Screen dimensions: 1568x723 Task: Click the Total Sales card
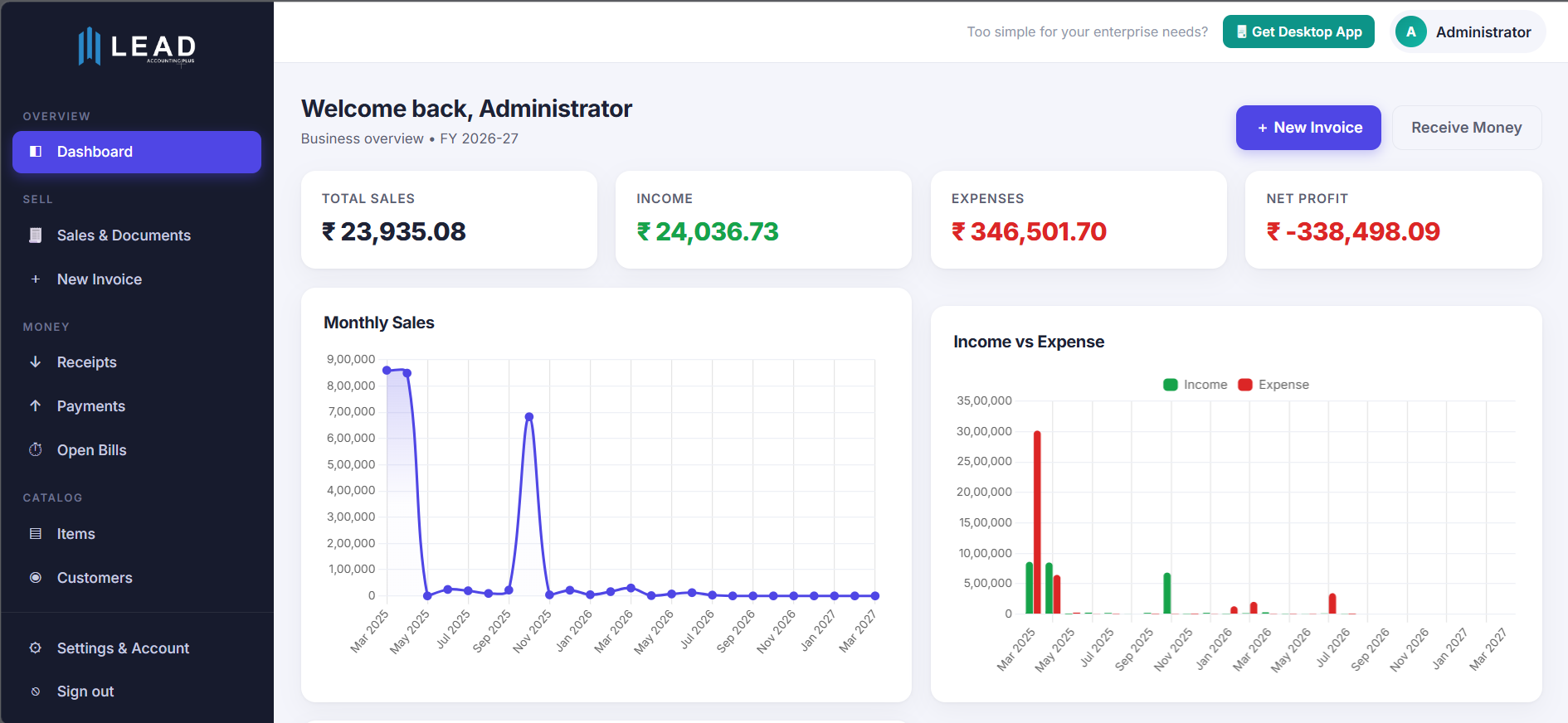[x=449, y=220]
